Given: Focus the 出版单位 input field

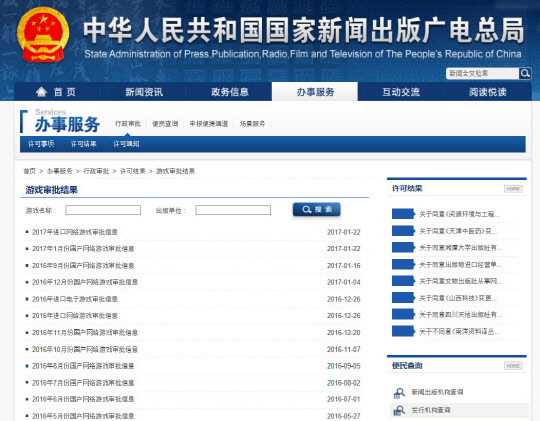Looking at the screenshot, I should click(x=233, y=210).
